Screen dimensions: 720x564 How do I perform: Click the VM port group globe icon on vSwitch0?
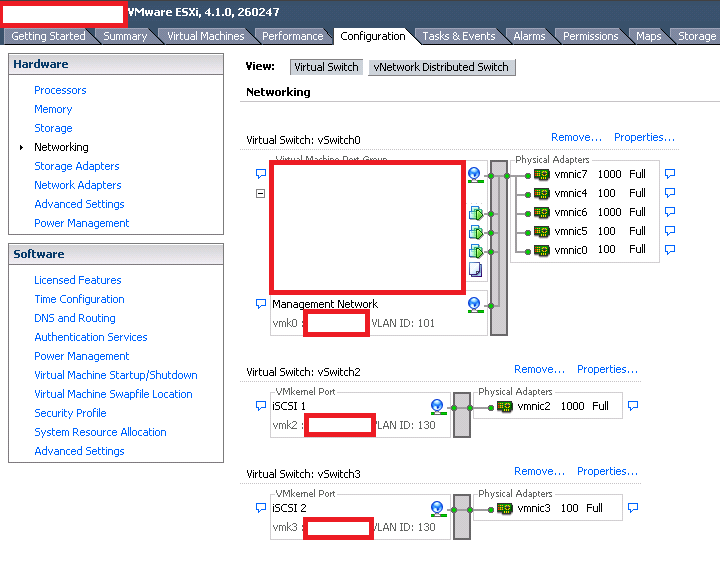(475, 175)
